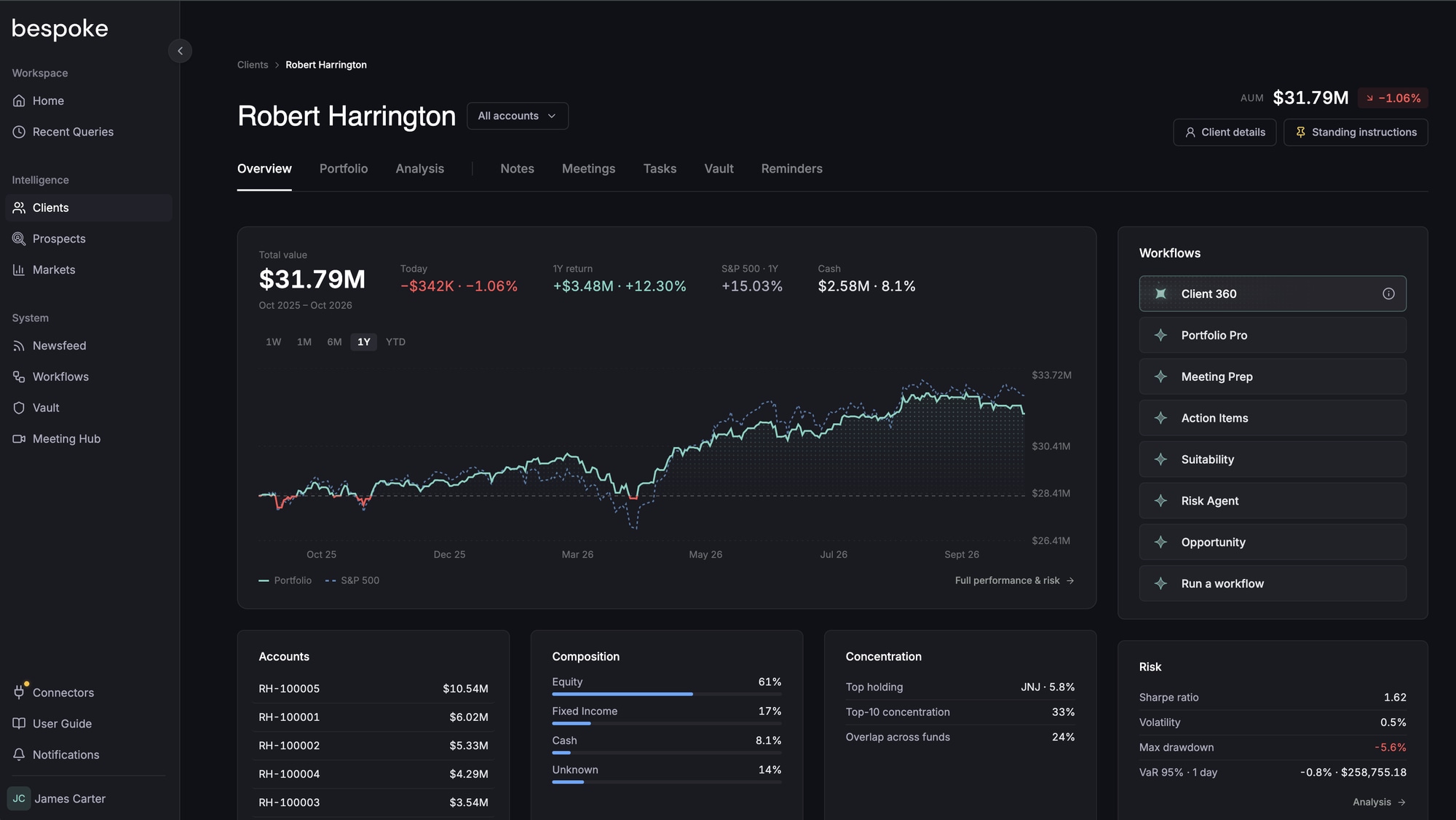The height and width of the screenshot is (820, 1456).
Task: Click the Unknown composition bar
Action: coord(666,782)
